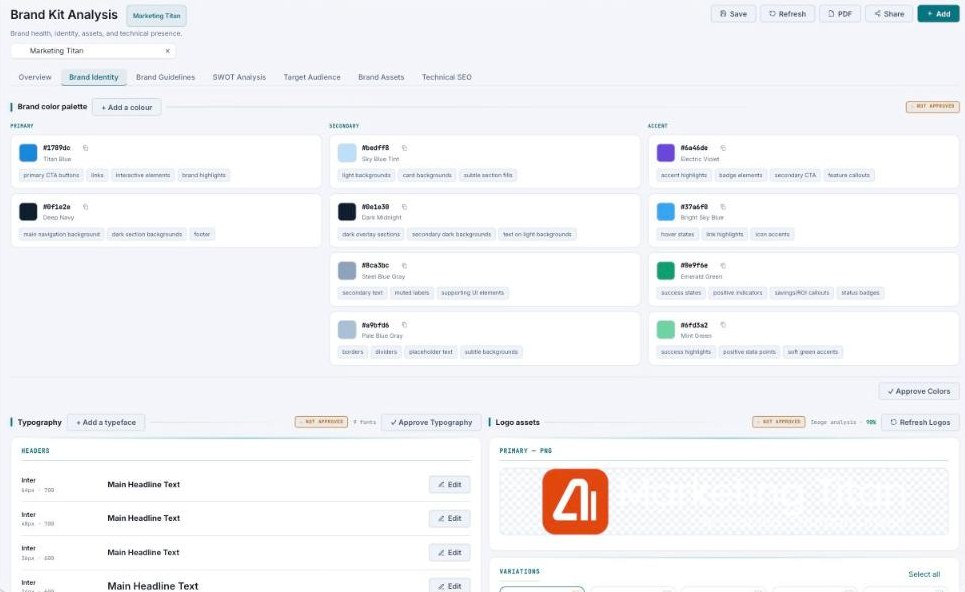This screenshot has height=592, width=965.
Task: Open the Brand Assets tab
Action: tap(381, 77)
